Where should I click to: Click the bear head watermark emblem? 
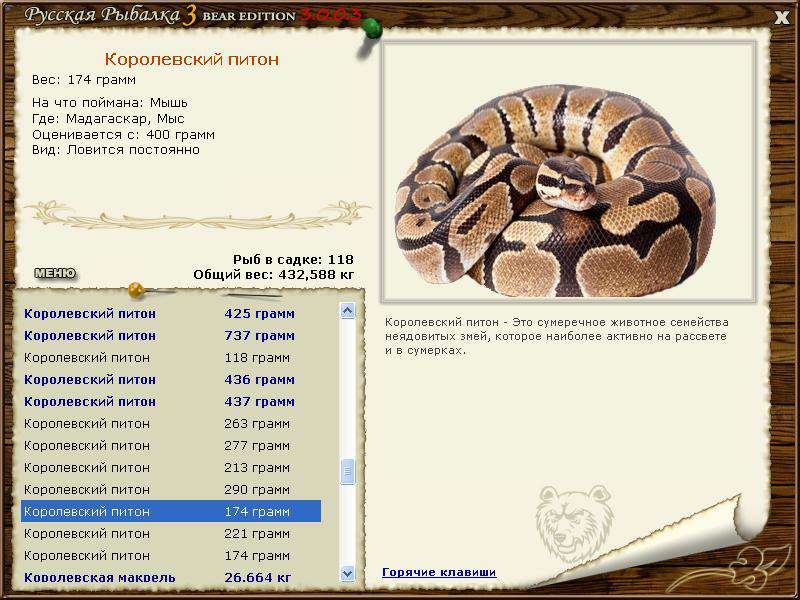point(573,524)
